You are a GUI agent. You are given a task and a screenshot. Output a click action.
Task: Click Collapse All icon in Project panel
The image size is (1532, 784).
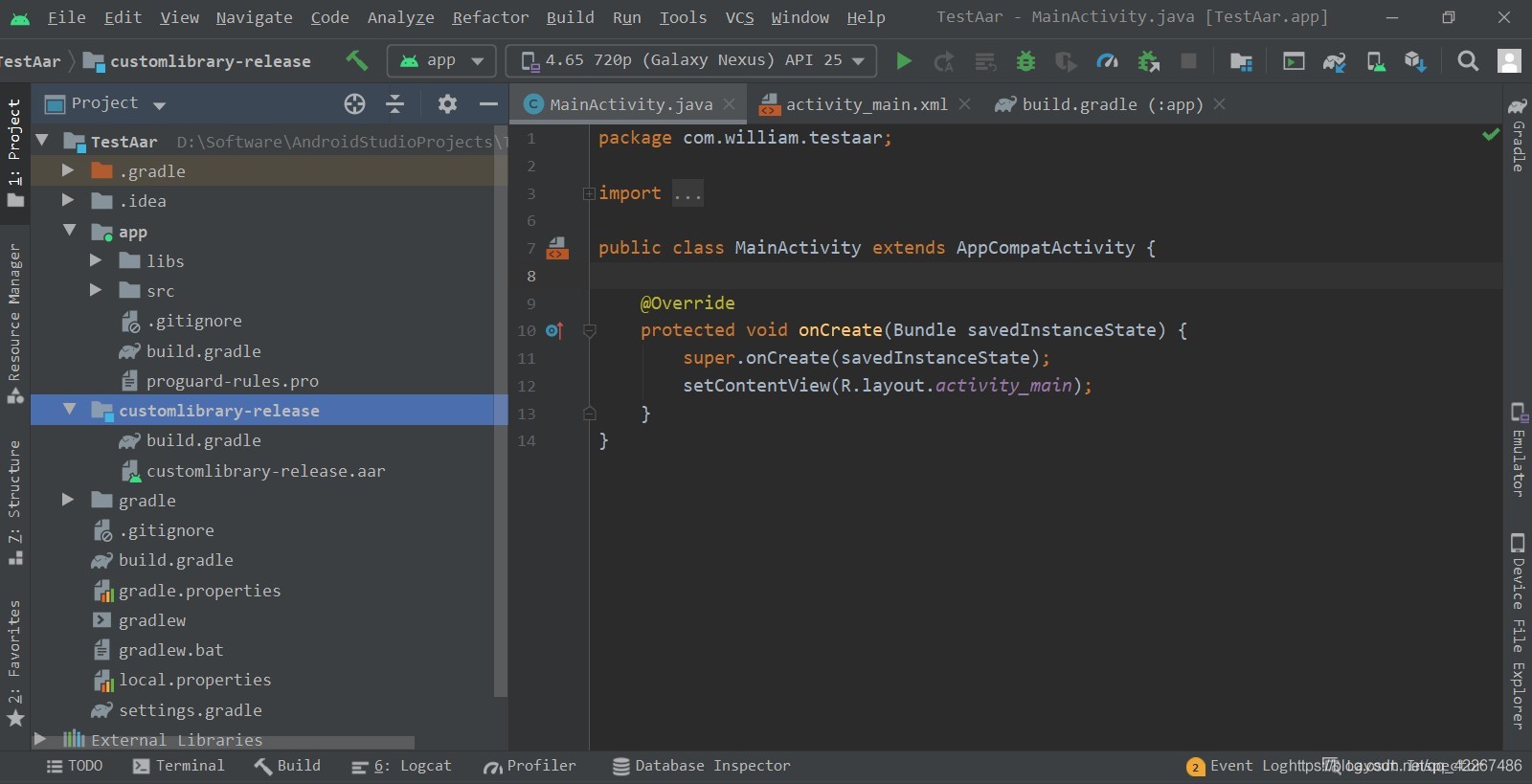(394, 103)
